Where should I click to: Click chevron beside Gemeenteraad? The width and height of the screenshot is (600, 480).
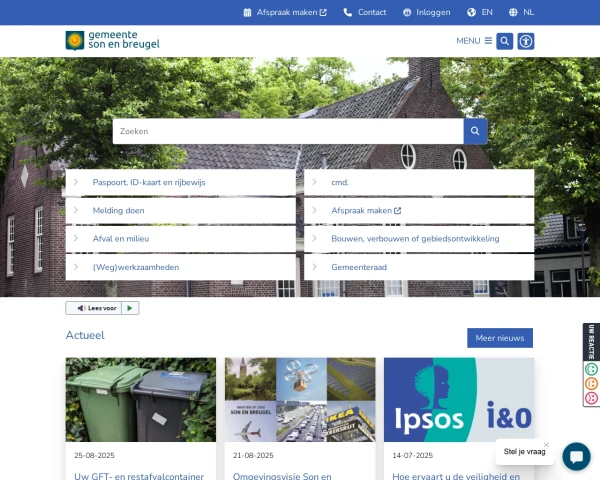click(x=315, y=267)
